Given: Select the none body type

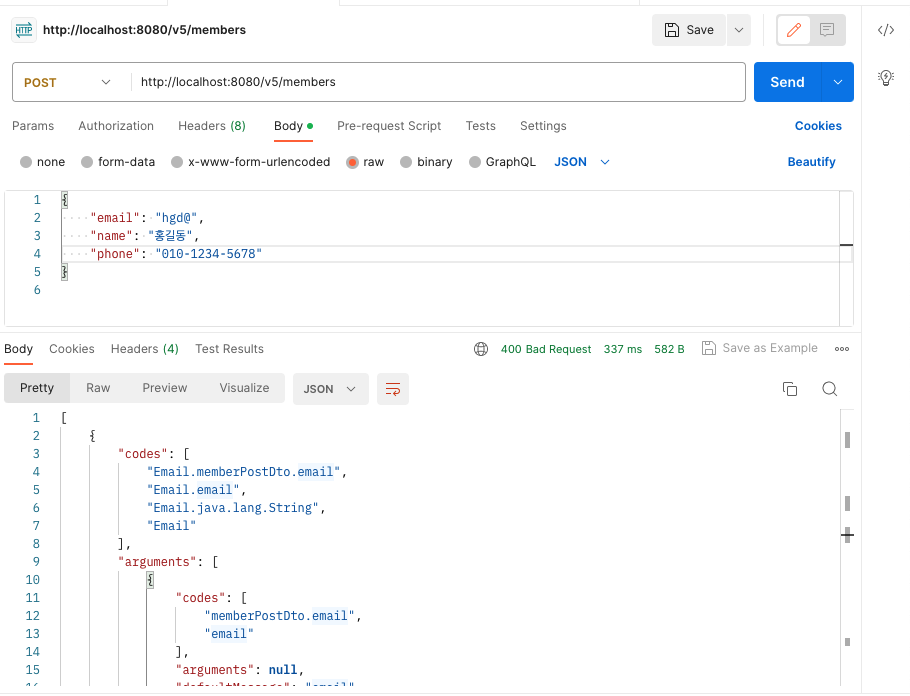Looking at the screenshot, I should 26,162.
